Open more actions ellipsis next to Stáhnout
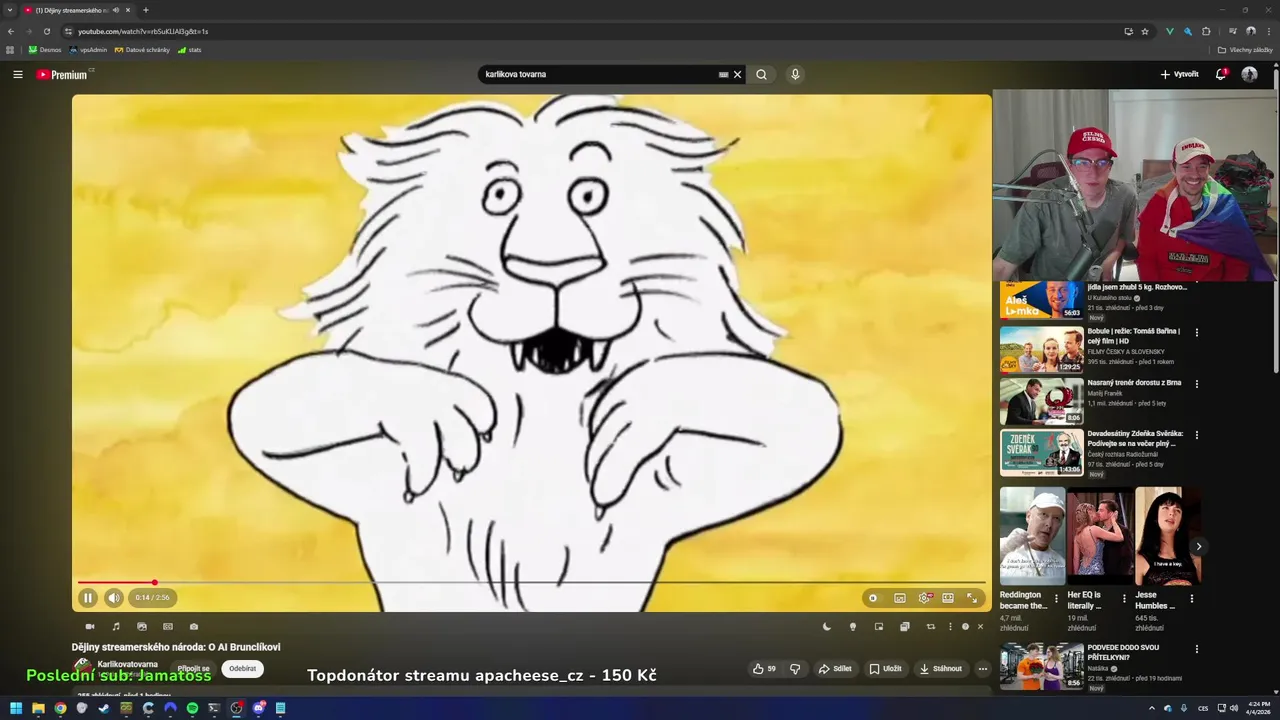Screen dimensions: 1280x720 (x=983, y=669)
